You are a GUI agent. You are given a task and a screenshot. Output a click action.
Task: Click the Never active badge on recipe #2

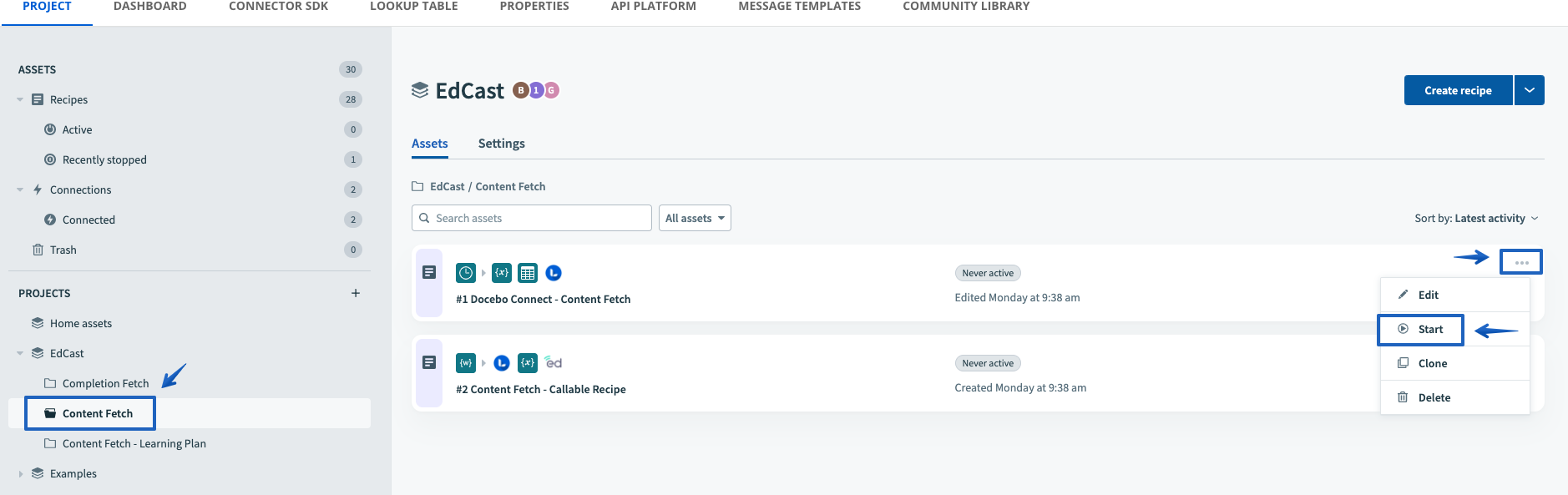pyautogui.click(x=988, y=363)
